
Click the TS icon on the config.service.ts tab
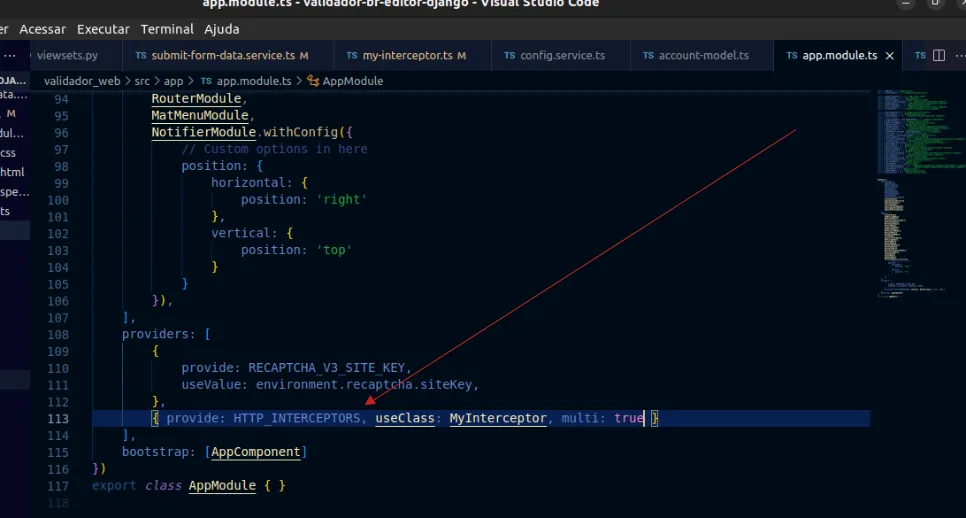click(x=510, y=56)
